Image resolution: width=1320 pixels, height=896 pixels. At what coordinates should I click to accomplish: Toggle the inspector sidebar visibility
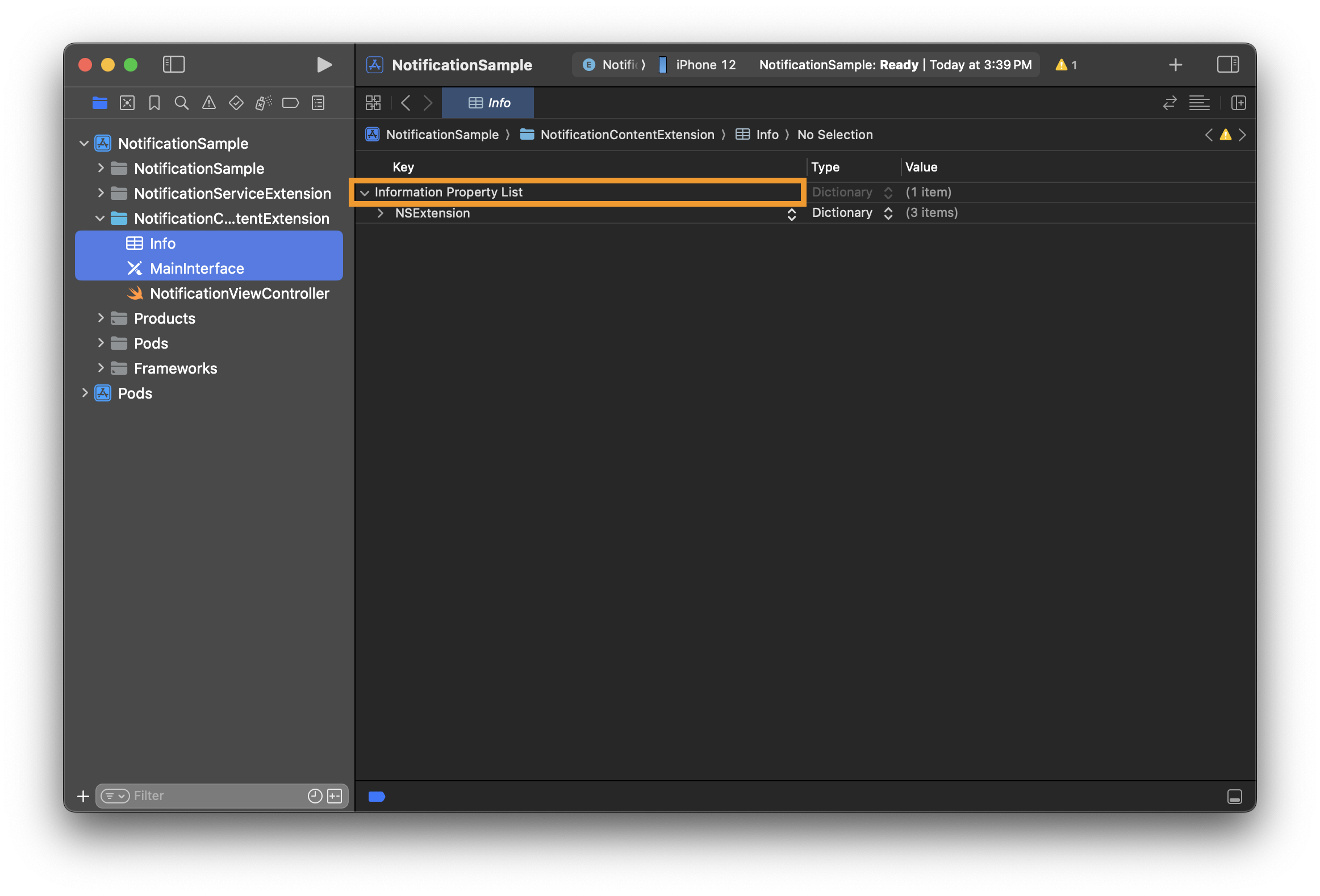(x=1228, y=65)
